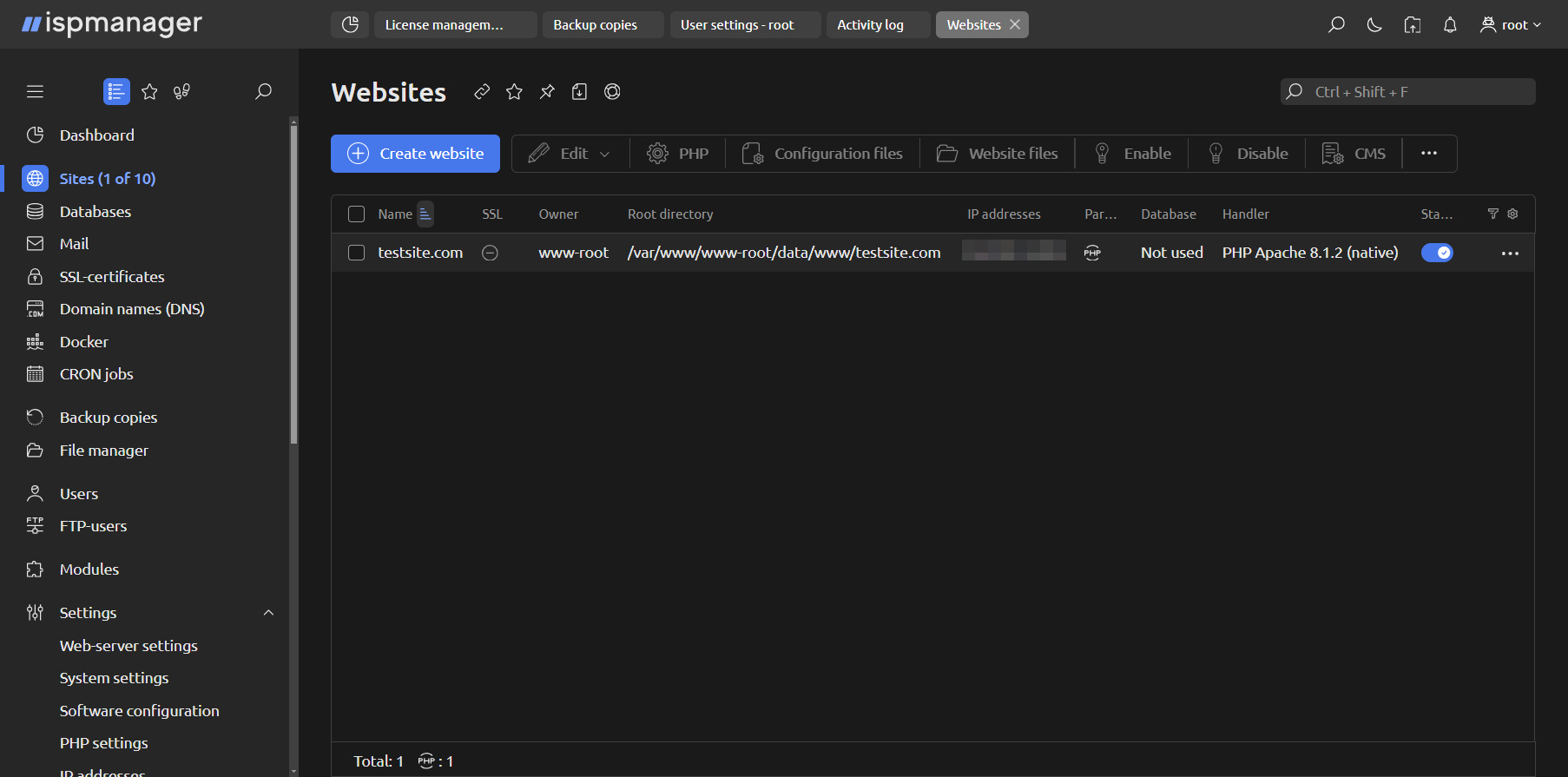Toggle status switch for testsite.com
Screen dimensions: 1568x777
tap(1437, 253)
